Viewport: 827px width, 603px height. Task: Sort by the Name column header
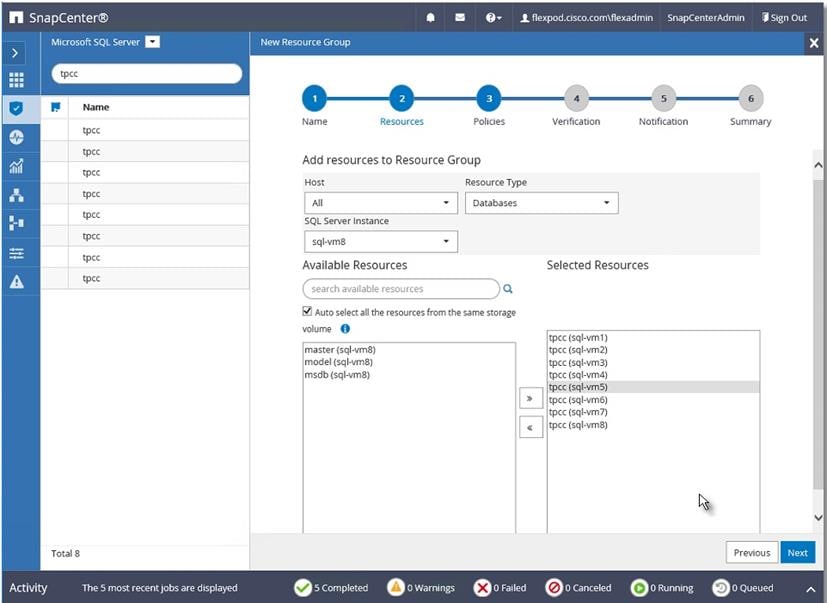point(96,107)
